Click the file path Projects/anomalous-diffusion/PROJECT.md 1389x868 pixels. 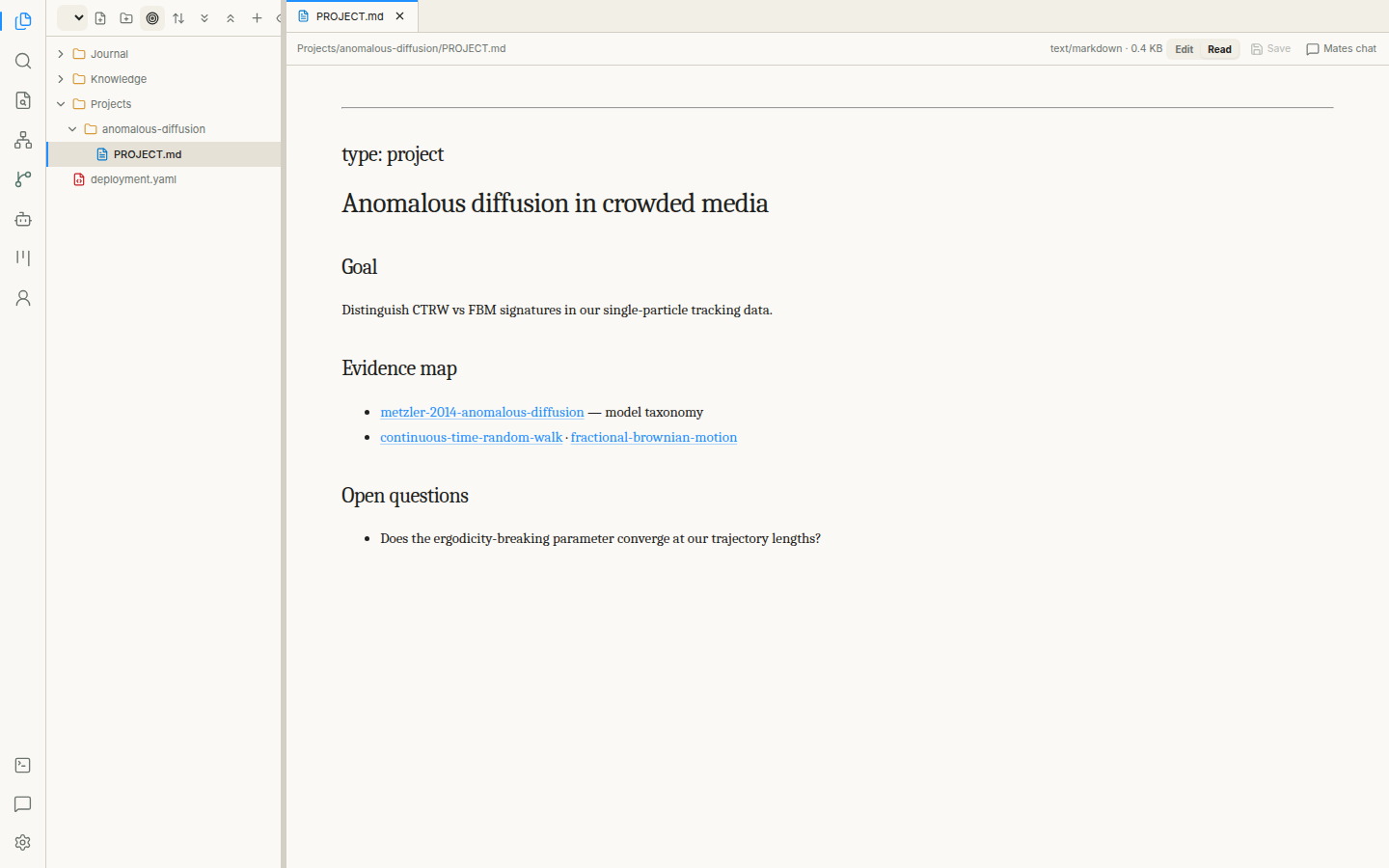[x=401, y=48]
